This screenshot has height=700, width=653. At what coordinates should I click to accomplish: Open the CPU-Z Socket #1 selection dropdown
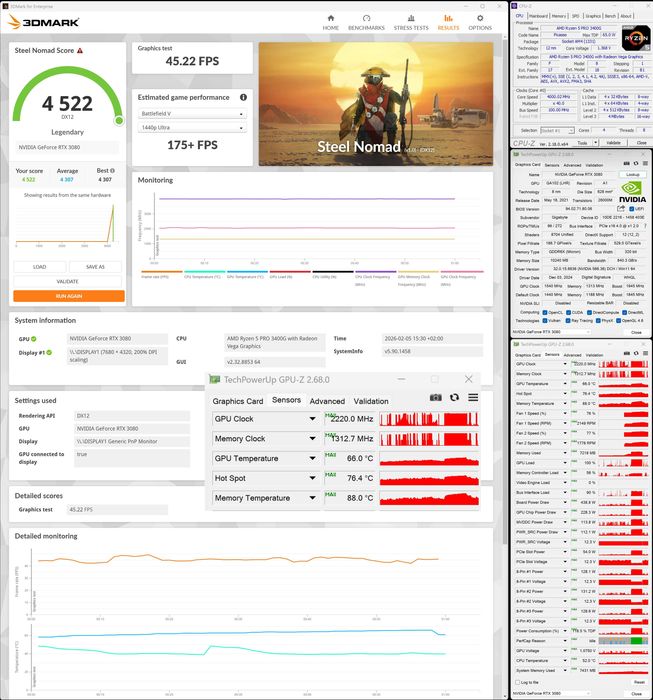tap(557, 130)
